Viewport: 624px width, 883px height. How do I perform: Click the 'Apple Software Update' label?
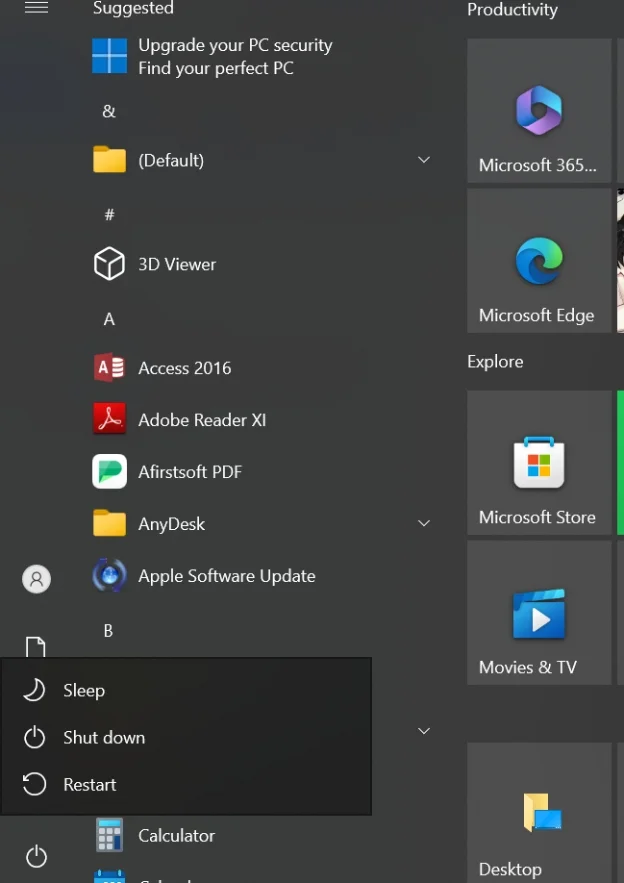point(227,576)
